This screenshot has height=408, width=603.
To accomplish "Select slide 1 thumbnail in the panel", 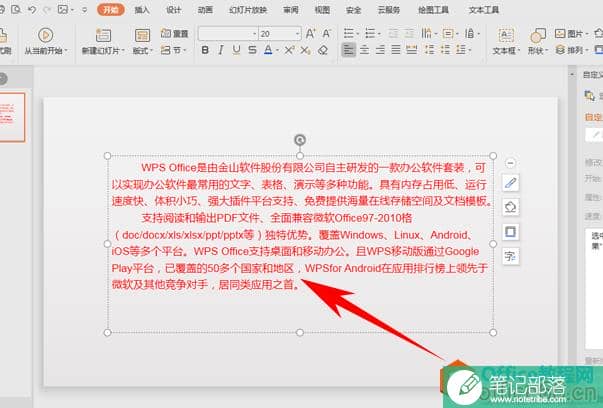I will (x=12, y=117).
